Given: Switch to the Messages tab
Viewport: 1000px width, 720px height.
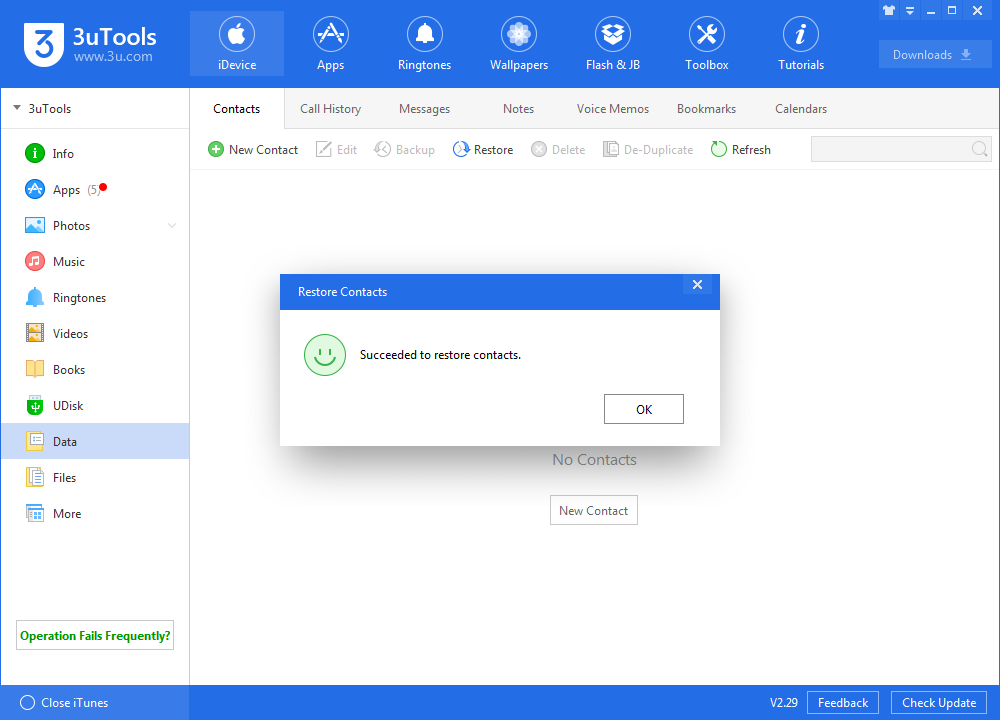Looking at the screenshot, I should (x=424, y=109).
